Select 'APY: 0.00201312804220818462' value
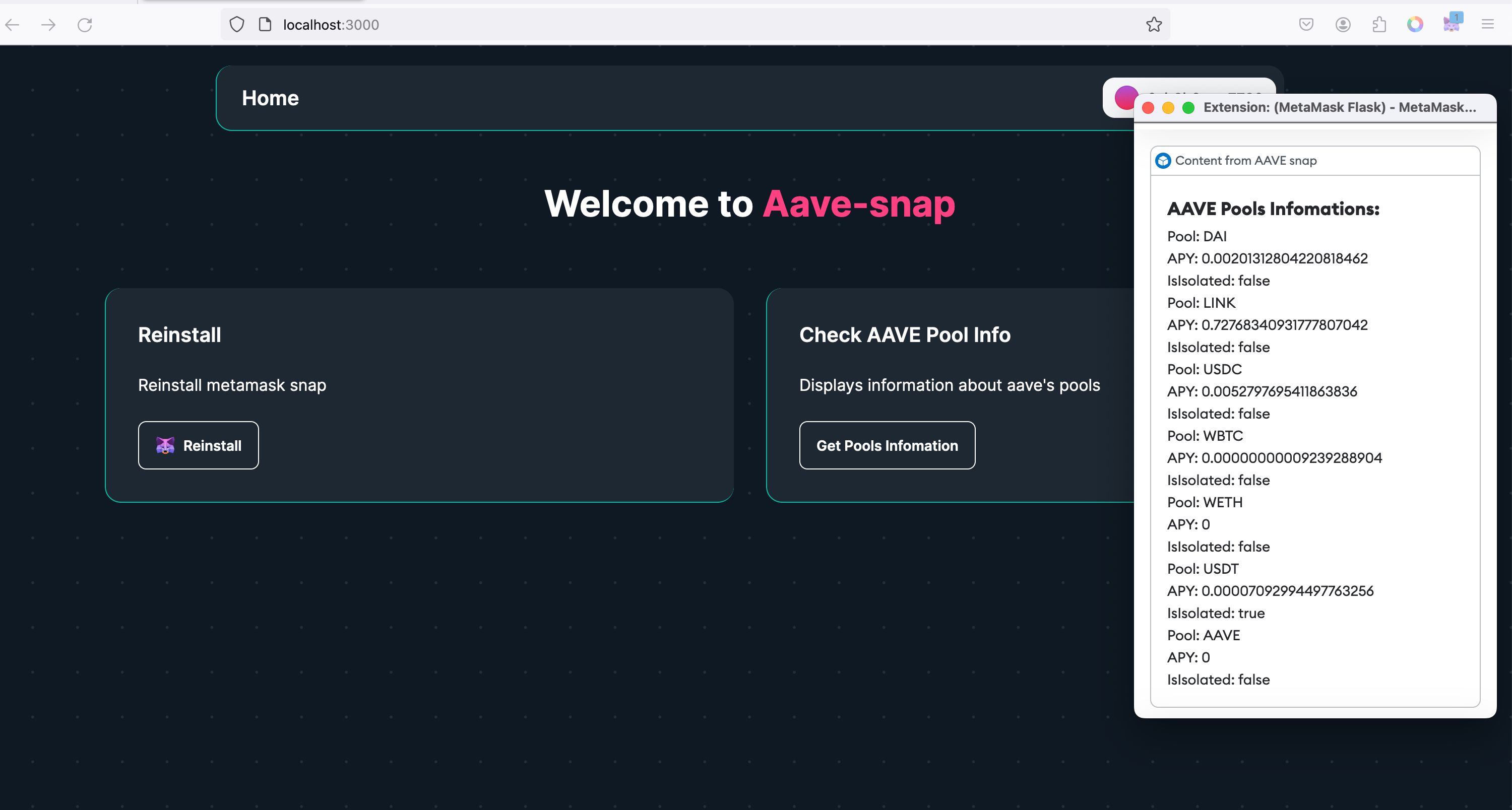This screenshot has width=1512, height=810. tap(1267, 258)
